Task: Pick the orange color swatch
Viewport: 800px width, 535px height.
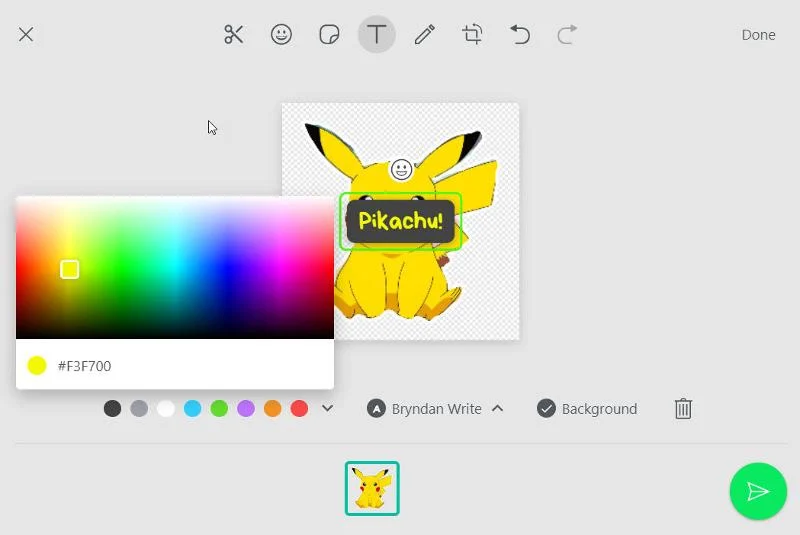Action: click(x=272, y=409)
